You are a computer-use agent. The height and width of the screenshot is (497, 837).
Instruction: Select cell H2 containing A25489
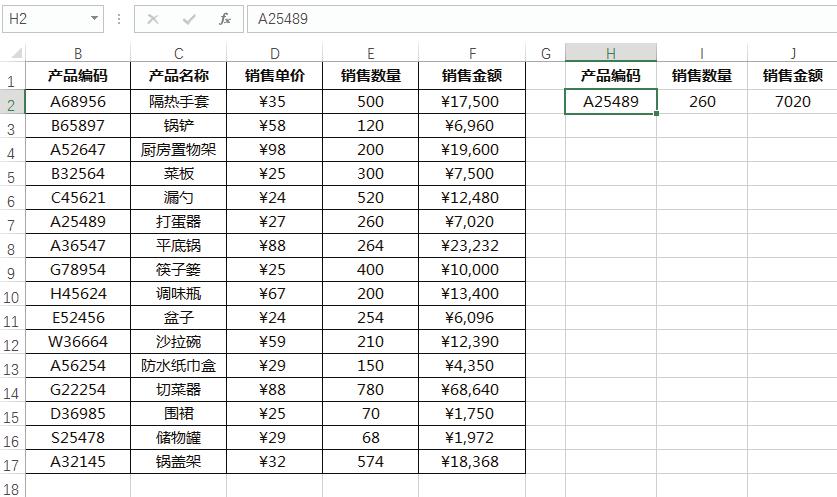click(x=611, y=101)
